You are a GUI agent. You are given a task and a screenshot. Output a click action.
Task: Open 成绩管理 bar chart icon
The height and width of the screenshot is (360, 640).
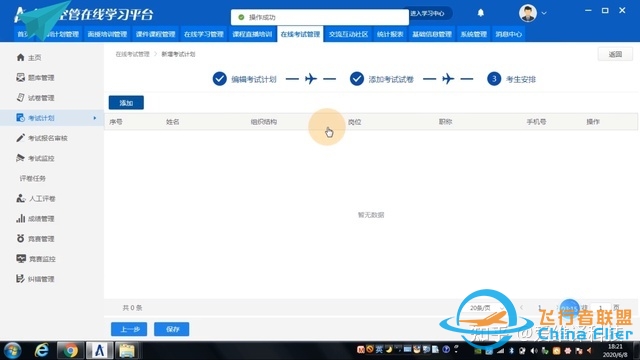[20, 218]
